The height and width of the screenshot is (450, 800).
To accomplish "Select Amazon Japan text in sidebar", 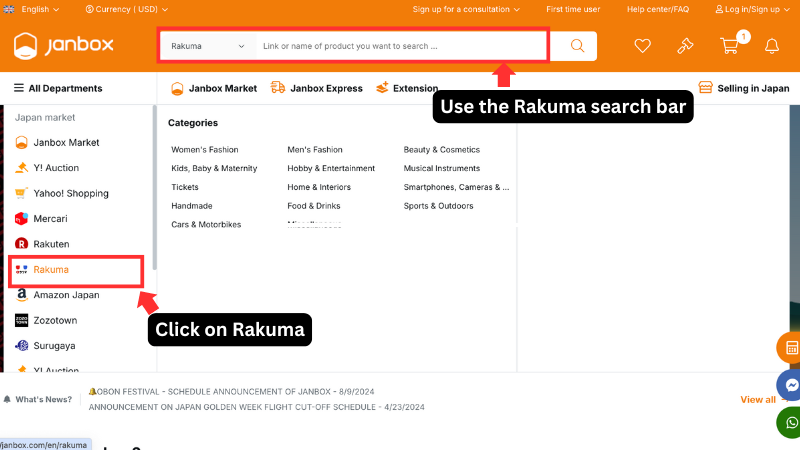I will coord(66,295).
